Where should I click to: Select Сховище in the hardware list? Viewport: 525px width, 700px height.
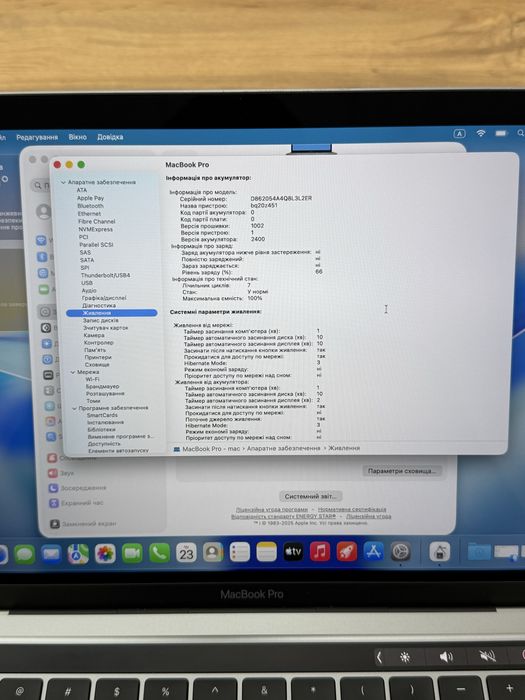pyautogui.click(x=97, y=365)
